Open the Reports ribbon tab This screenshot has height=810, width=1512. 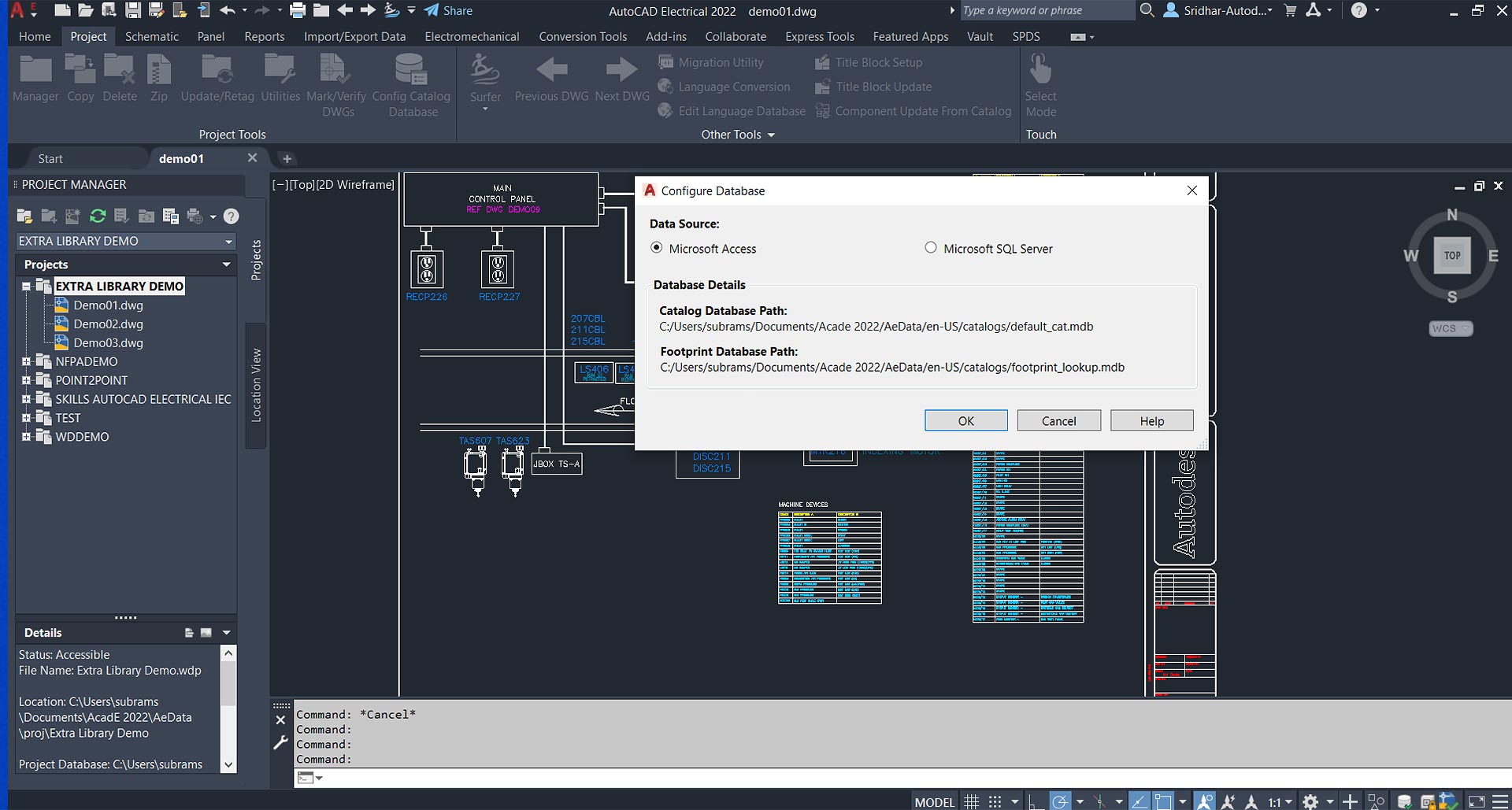tap(264, 36)
